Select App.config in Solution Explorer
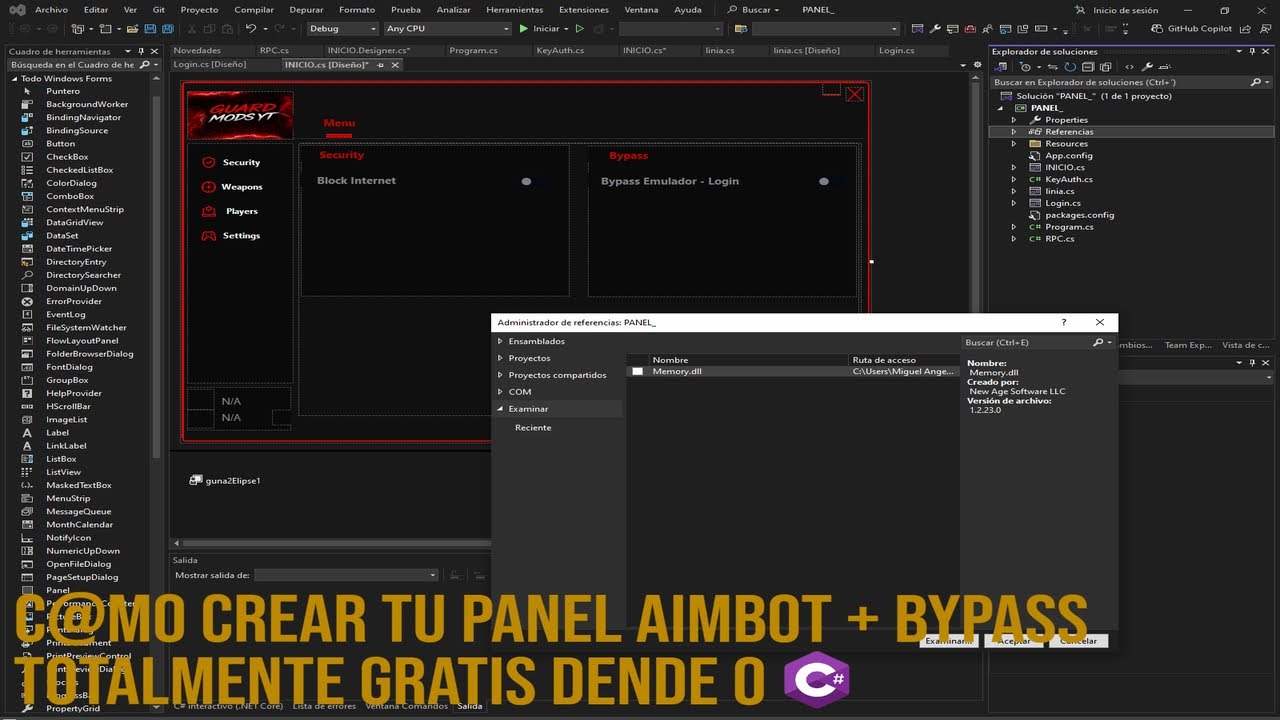Screen dimensions: 1280x720 click(x=1069, y=155)
